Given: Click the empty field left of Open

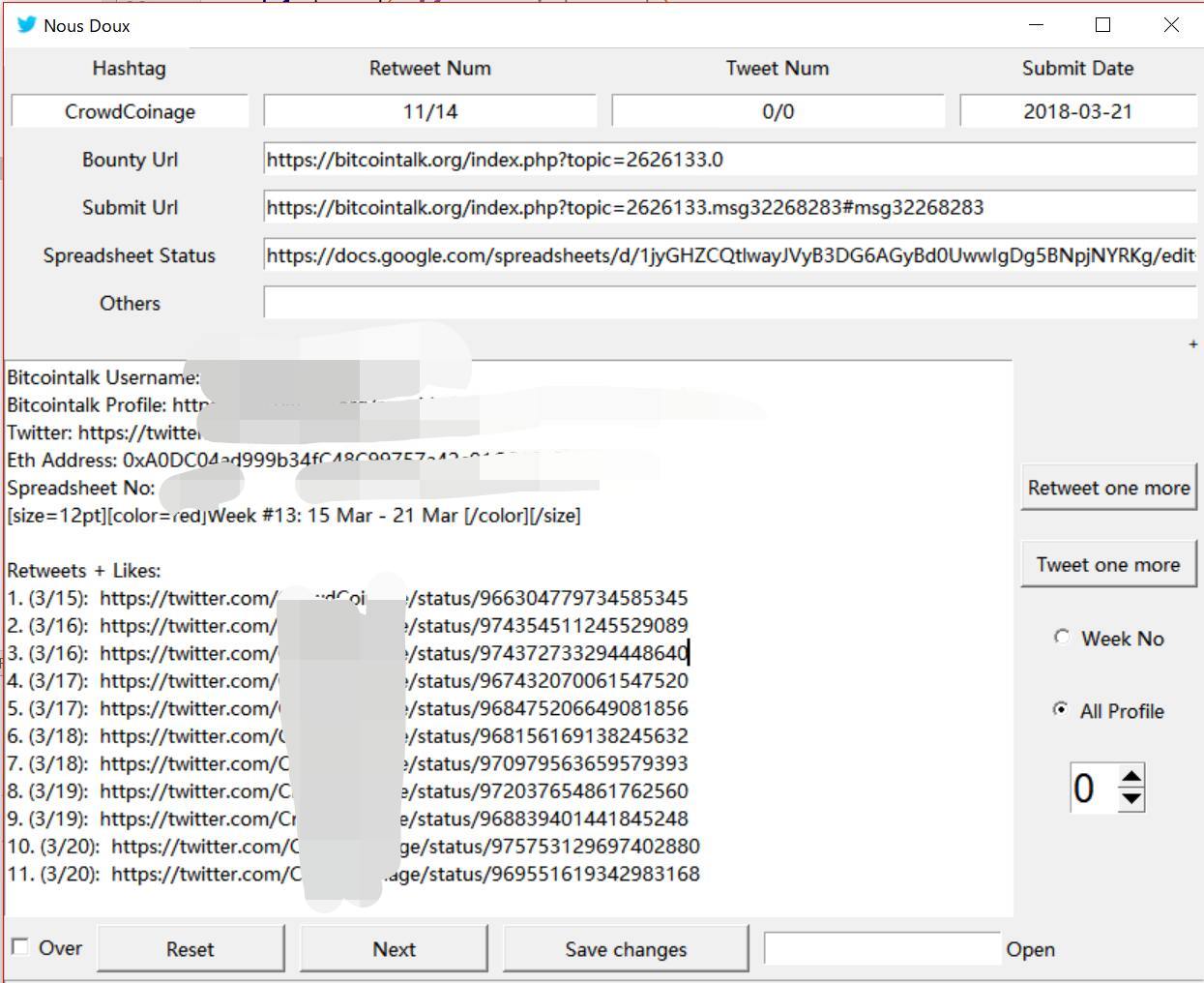Looking at the screenshot, I should 882,948.
